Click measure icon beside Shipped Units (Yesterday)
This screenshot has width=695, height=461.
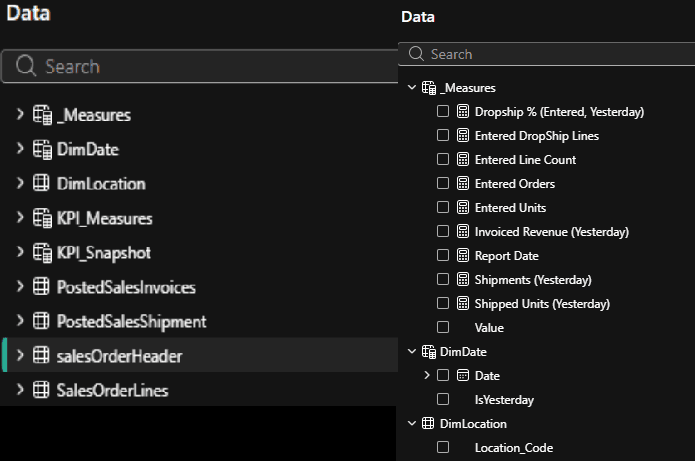coord(463,303)
